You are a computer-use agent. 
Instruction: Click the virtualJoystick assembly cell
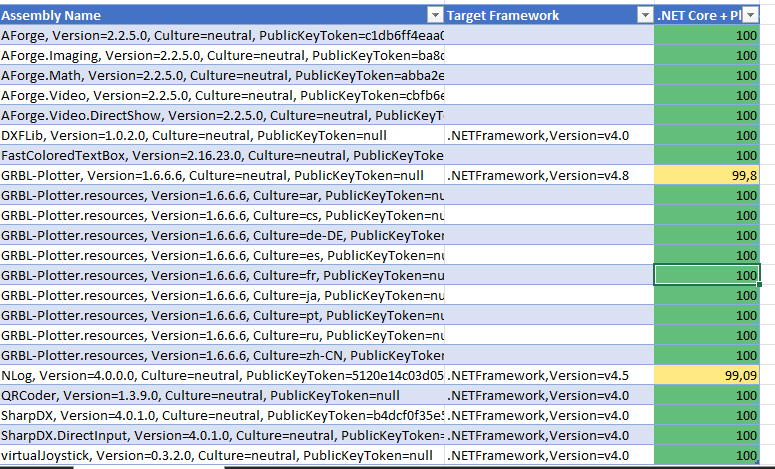pyautogui.click(x=222, y=456)
